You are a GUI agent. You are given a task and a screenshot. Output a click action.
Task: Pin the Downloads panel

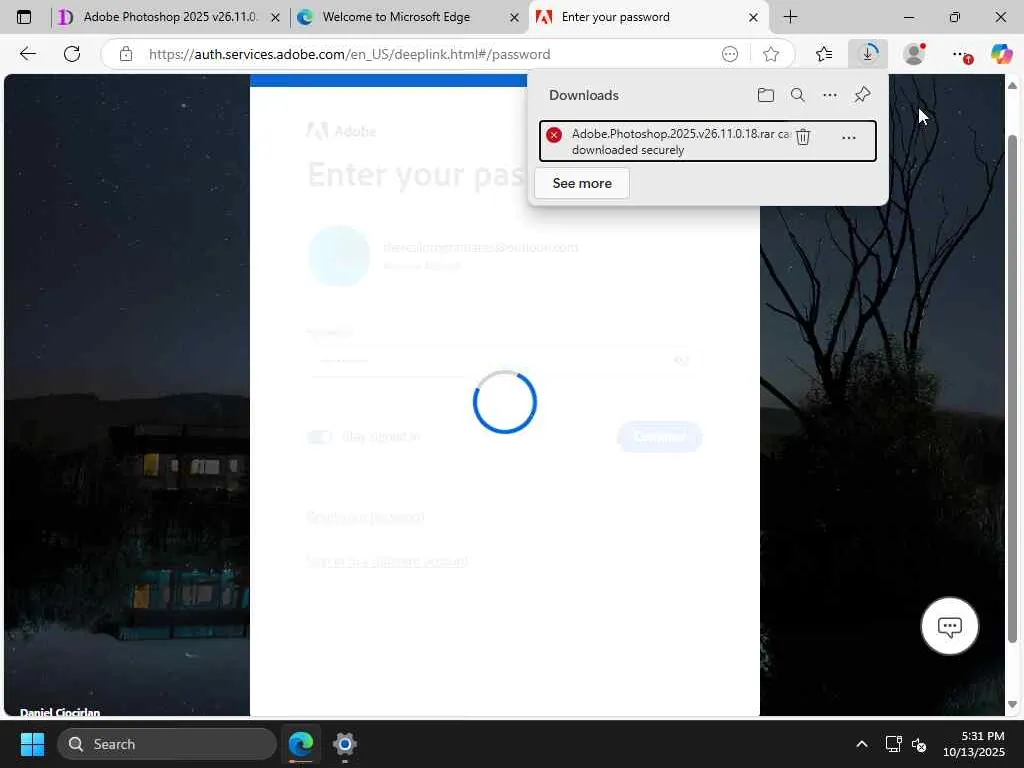click(x=862, y=95)
